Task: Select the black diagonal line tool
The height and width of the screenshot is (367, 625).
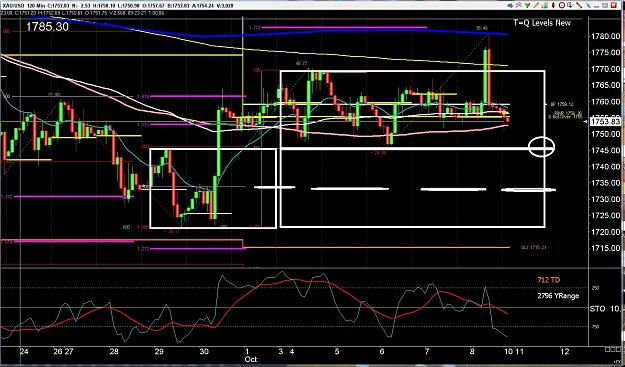Action: tap(579, 5)
